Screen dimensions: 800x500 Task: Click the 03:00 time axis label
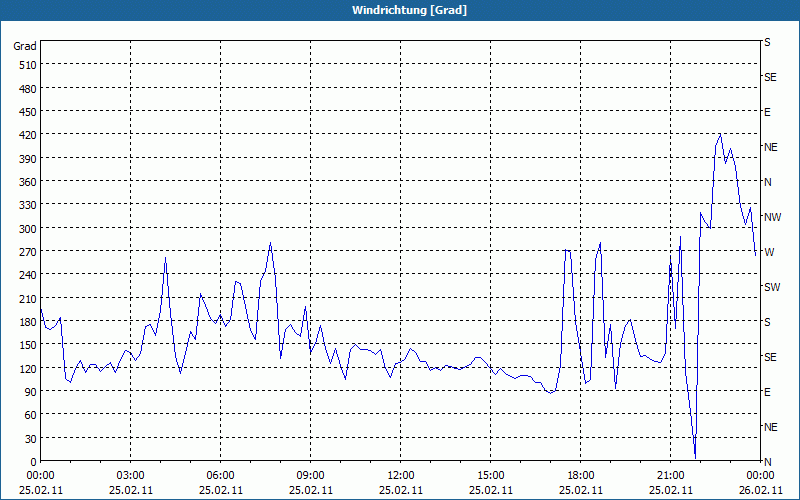[x=131, y=476]
